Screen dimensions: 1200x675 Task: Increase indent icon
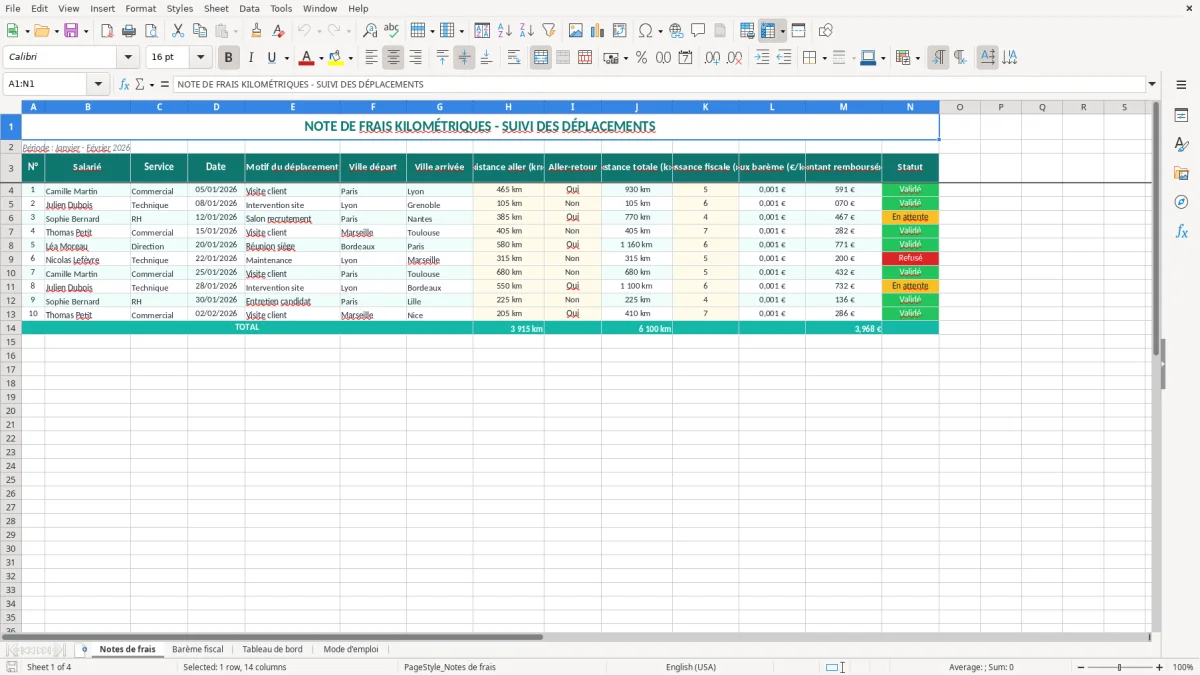[762, 58]
